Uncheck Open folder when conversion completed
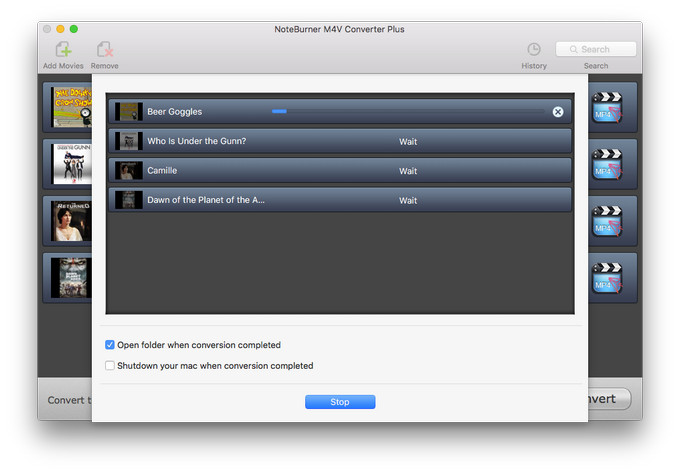 click(x=110, y=345)
